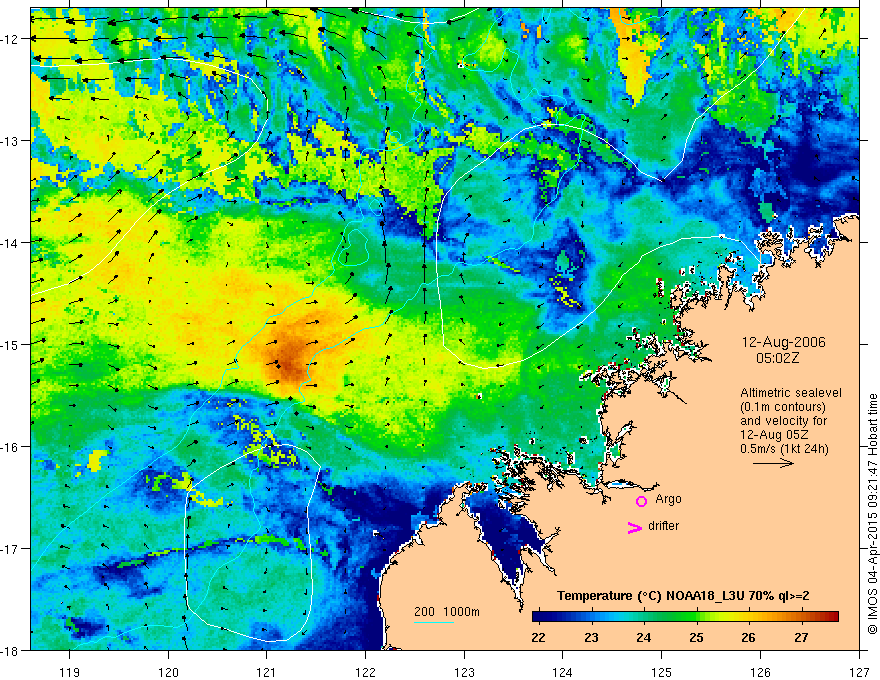This screenshot has width=880, height=680.
Task: Click the latitude axis label -13
Action: click(11, 141)
